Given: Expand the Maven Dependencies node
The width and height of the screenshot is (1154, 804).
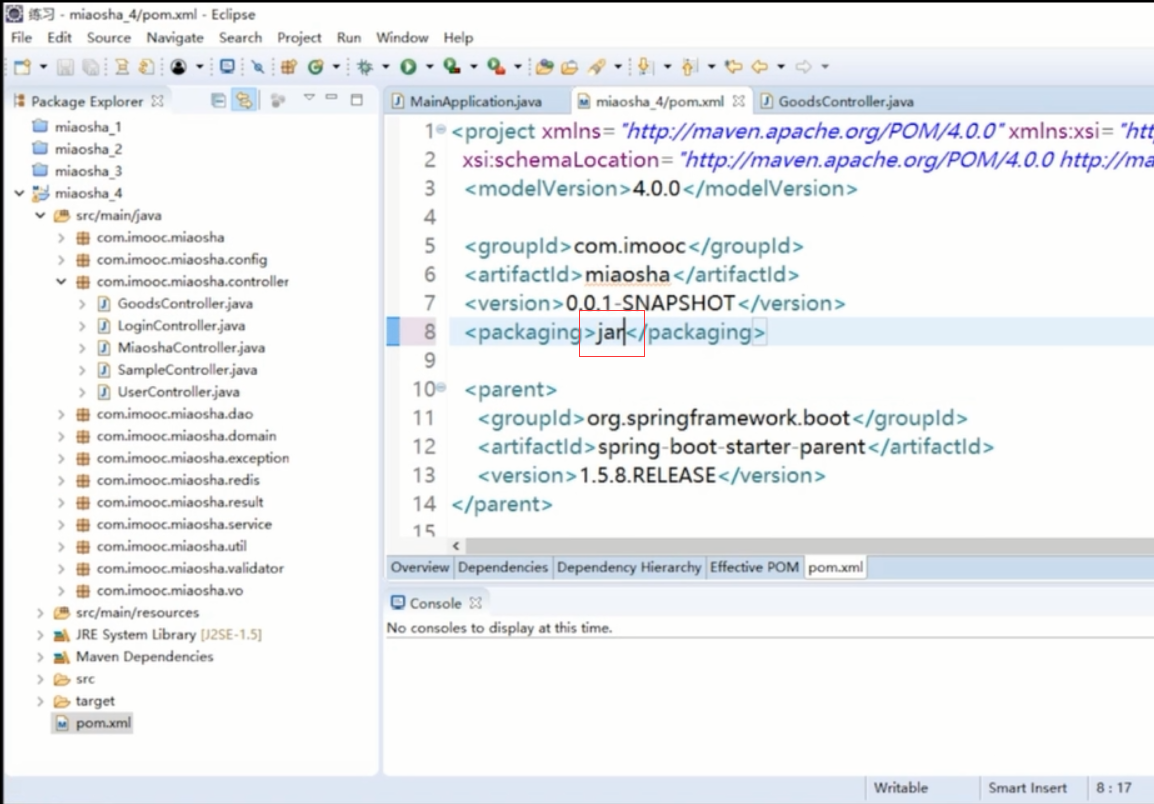Looking at the screenshot, I should point(40,657).
